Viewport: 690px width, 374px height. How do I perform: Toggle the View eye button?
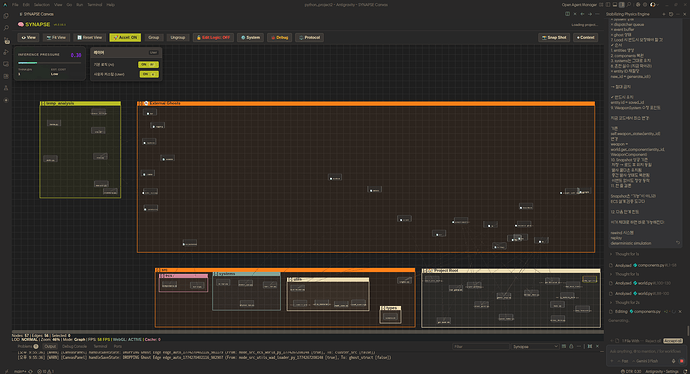[x=29, y=37]
